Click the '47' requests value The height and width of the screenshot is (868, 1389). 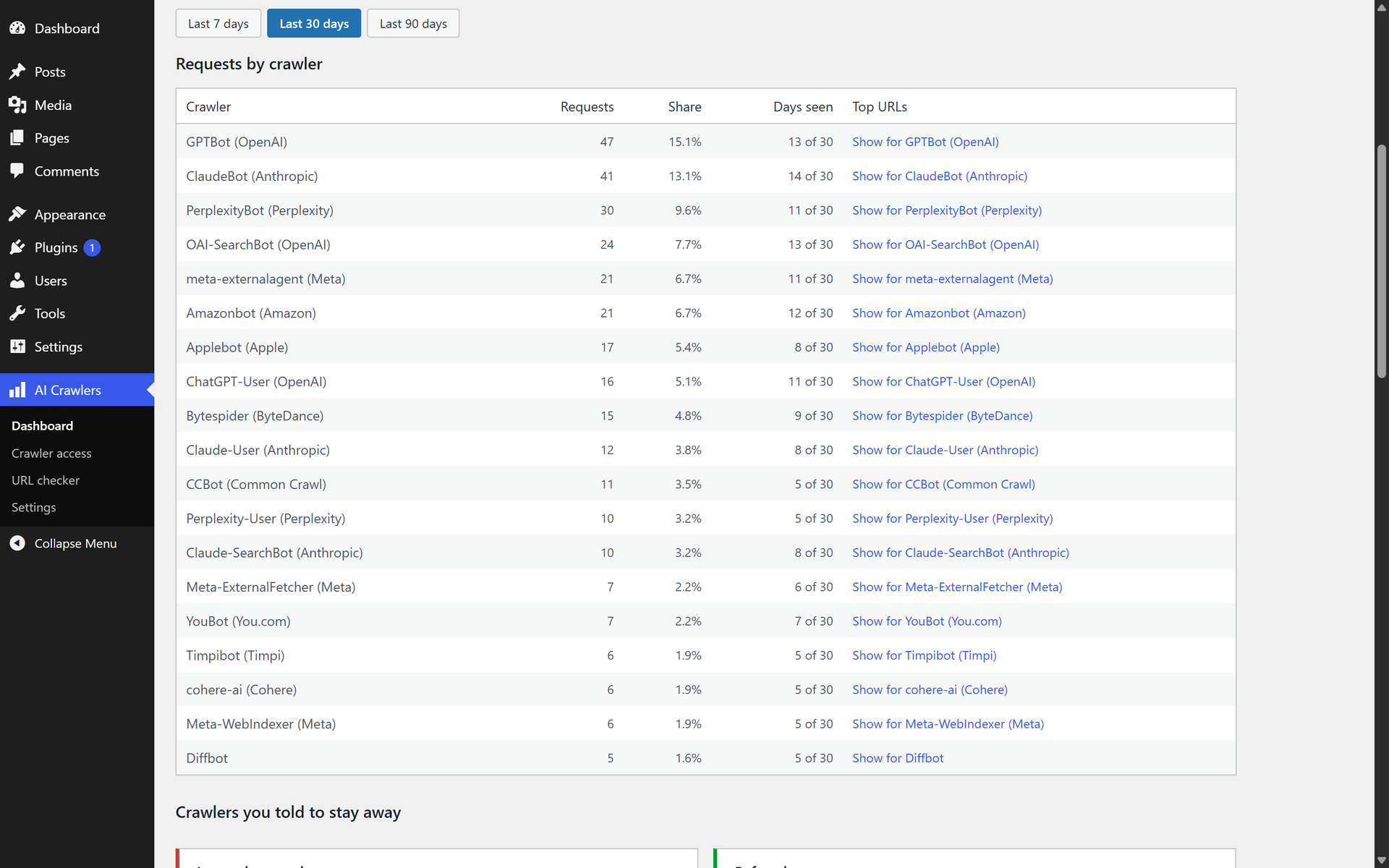[x=606, y=142]
